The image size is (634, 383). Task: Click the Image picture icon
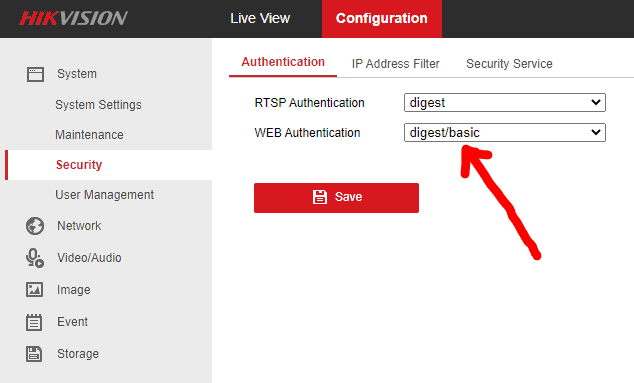pos(34,290)
